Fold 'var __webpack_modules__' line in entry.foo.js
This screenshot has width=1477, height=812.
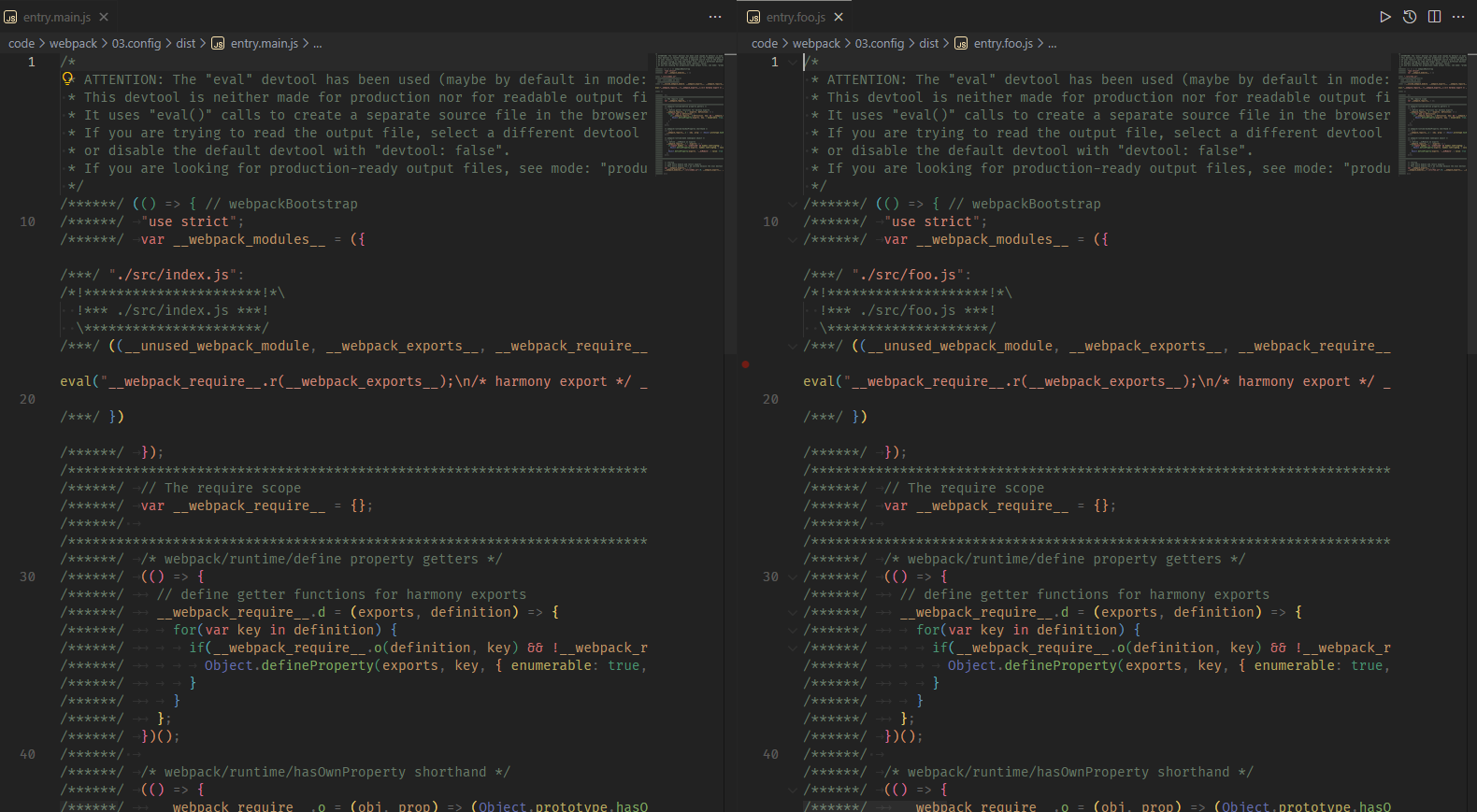pos(793,240)
